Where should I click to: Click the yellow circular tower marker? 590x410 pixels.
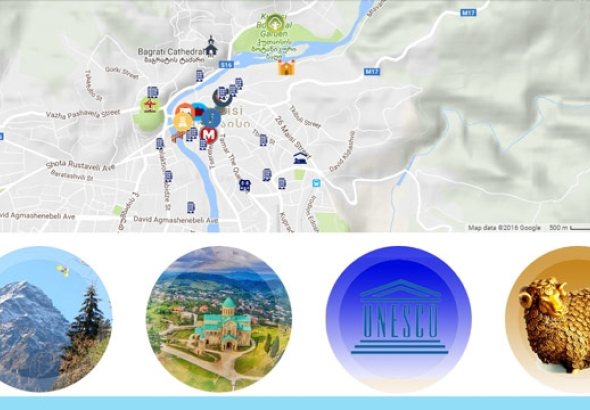(x=183, y=122)
